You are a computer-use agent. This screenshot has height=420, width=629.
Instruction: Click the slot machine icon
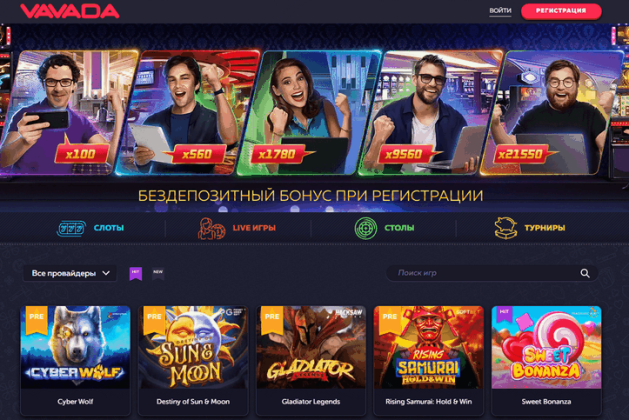pos(71,228)
